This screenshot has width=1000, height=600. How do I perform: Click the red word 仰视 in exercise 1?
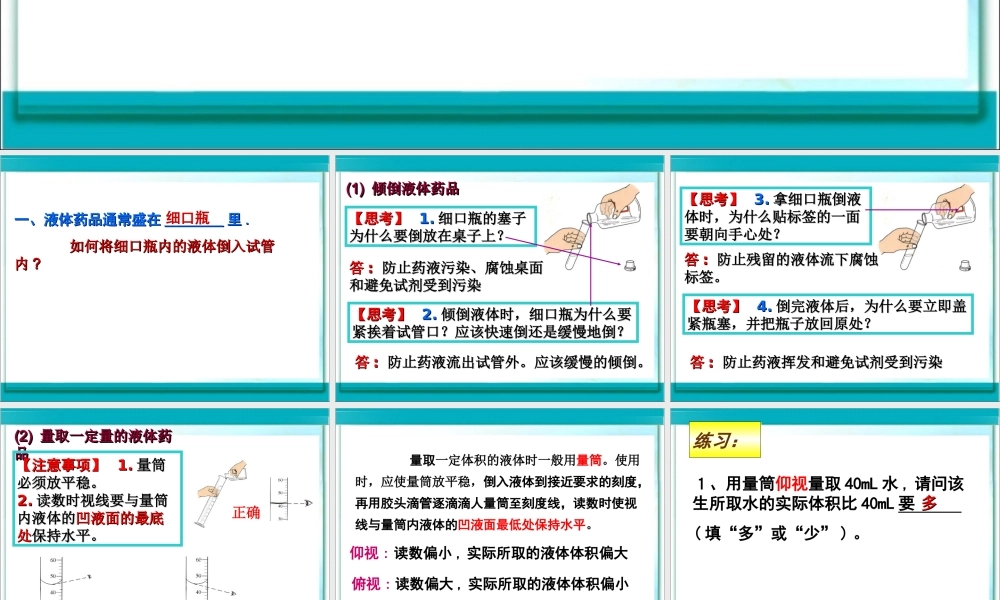[x=791, y=484]
